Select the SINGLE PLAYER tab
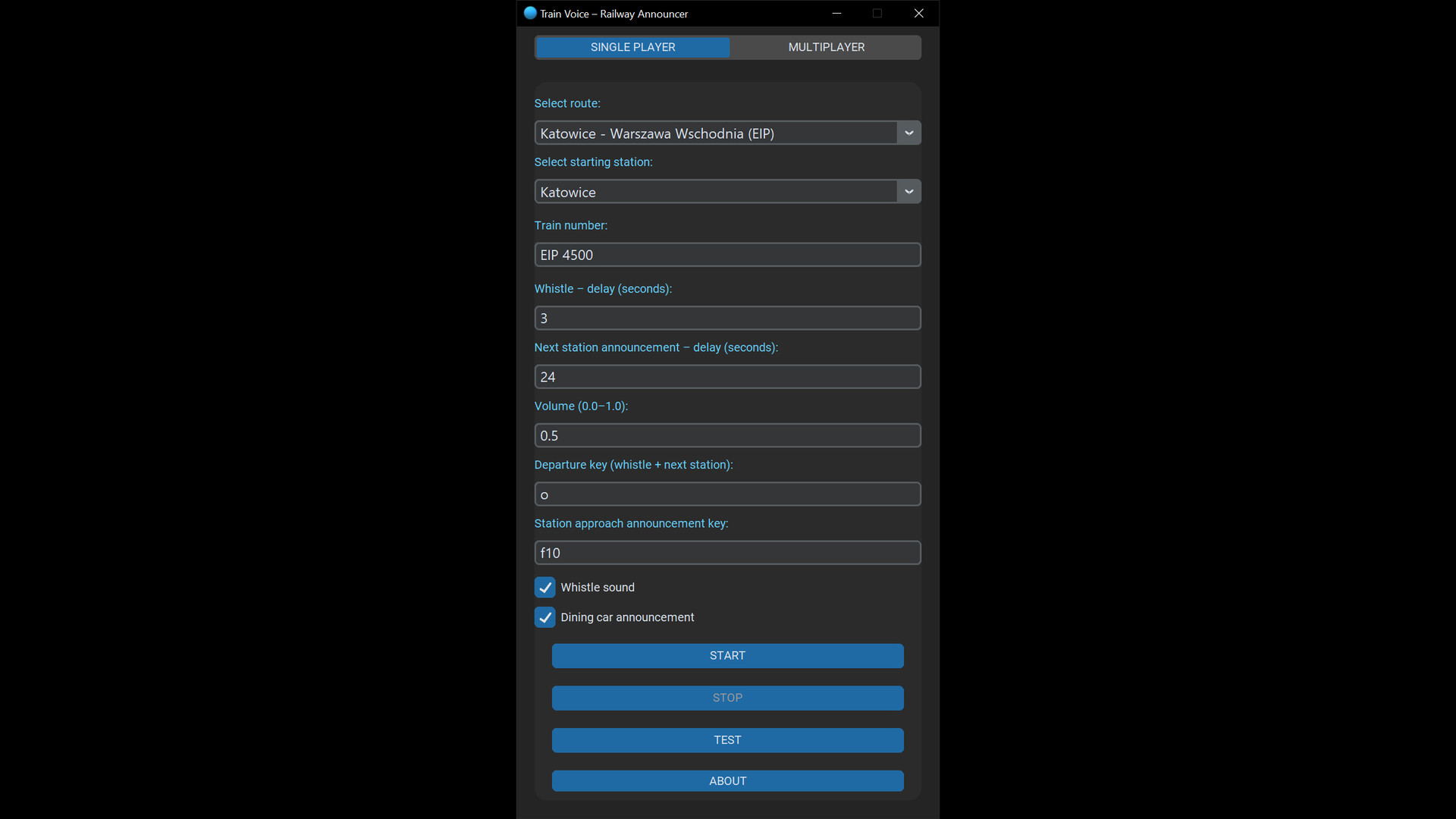The width and height of the screenshot is (1456, 819). pos(632,47)
